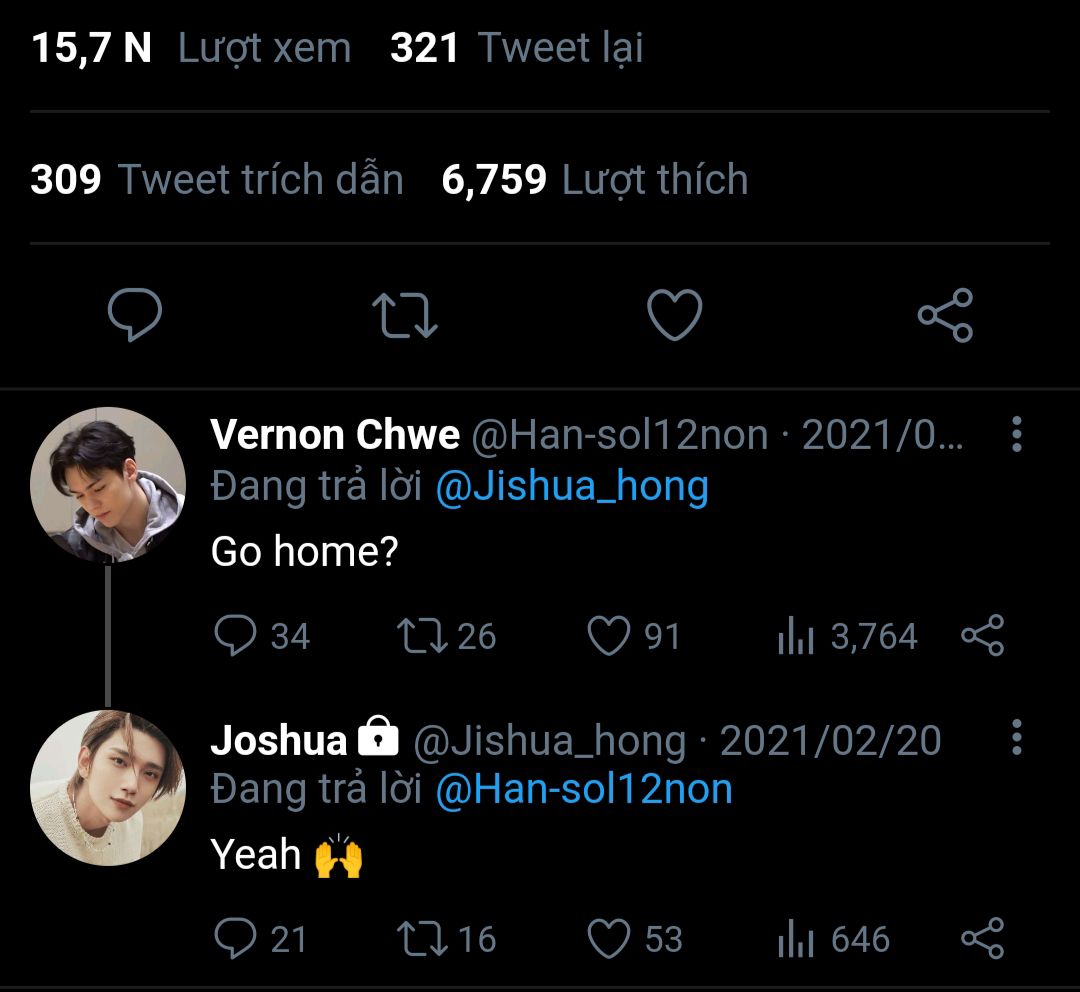Reply to Joshua's "Yeah" tweet

coord(236,939)
